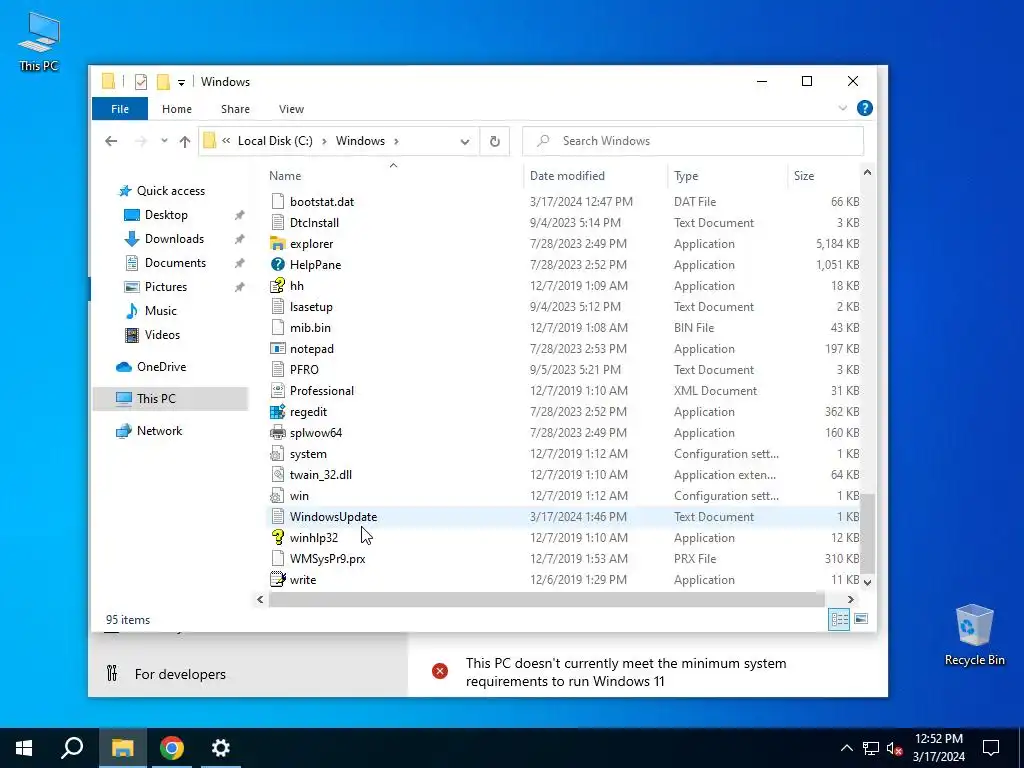Click the vertical scrollbar thumb

(867, 533)
